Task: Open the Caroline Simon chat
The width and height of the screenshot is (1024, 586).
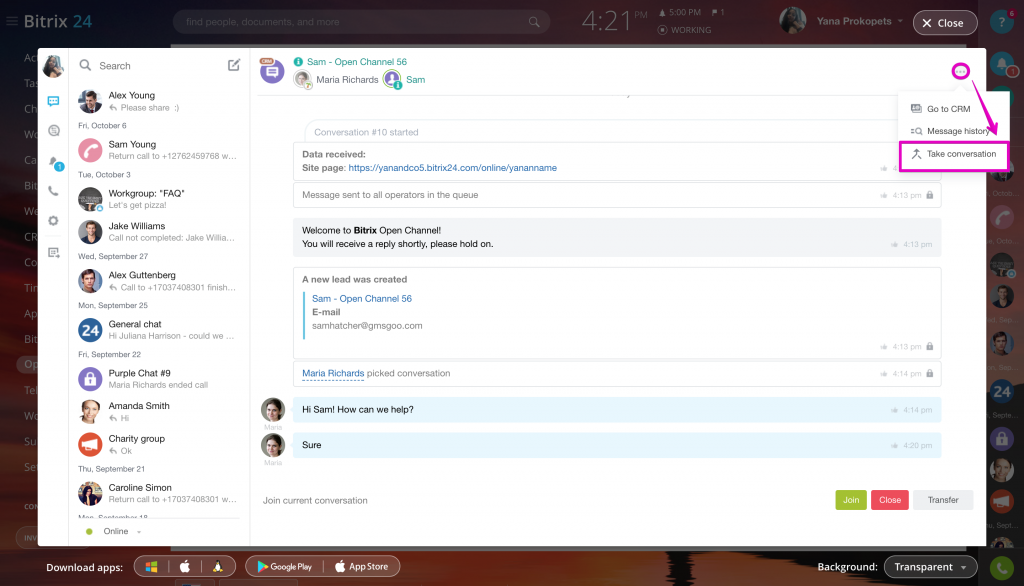Action: [x=157, y=493]
